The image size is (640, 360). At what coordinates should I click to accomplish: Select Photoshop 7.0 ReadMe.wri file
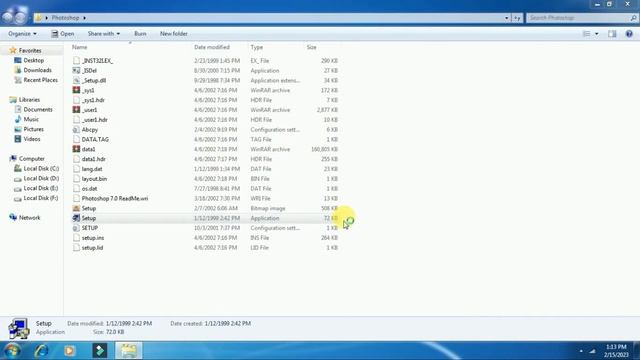coord(115,198)
